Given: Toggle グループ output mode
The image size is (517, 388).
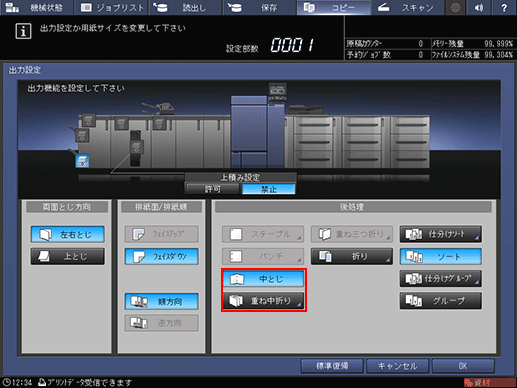Looking at the screenshot, I should pos(441,301).
